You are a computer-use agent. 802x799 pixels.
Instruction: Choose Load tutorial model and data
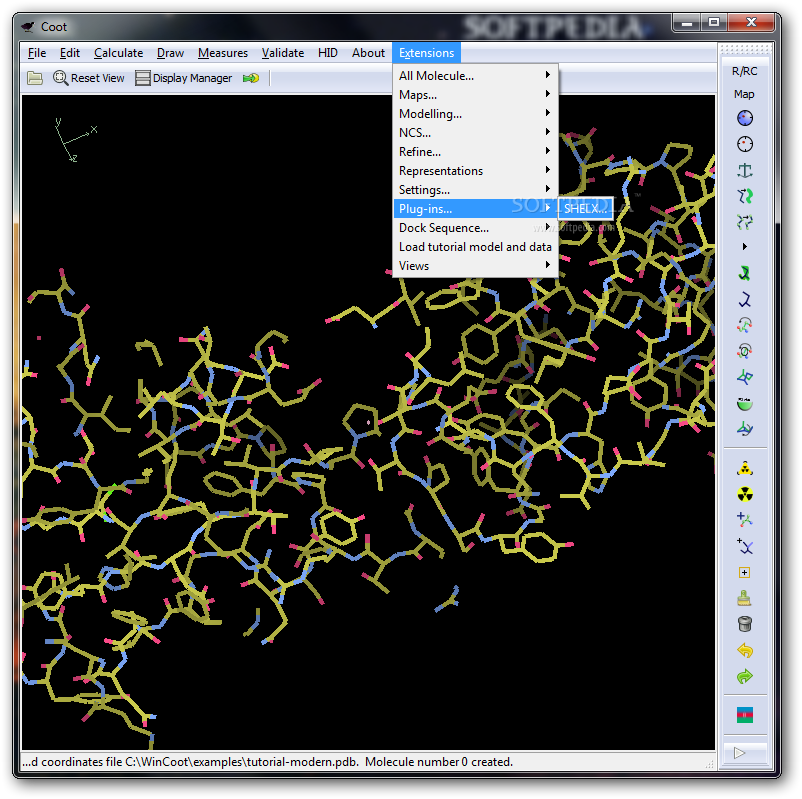475,247
